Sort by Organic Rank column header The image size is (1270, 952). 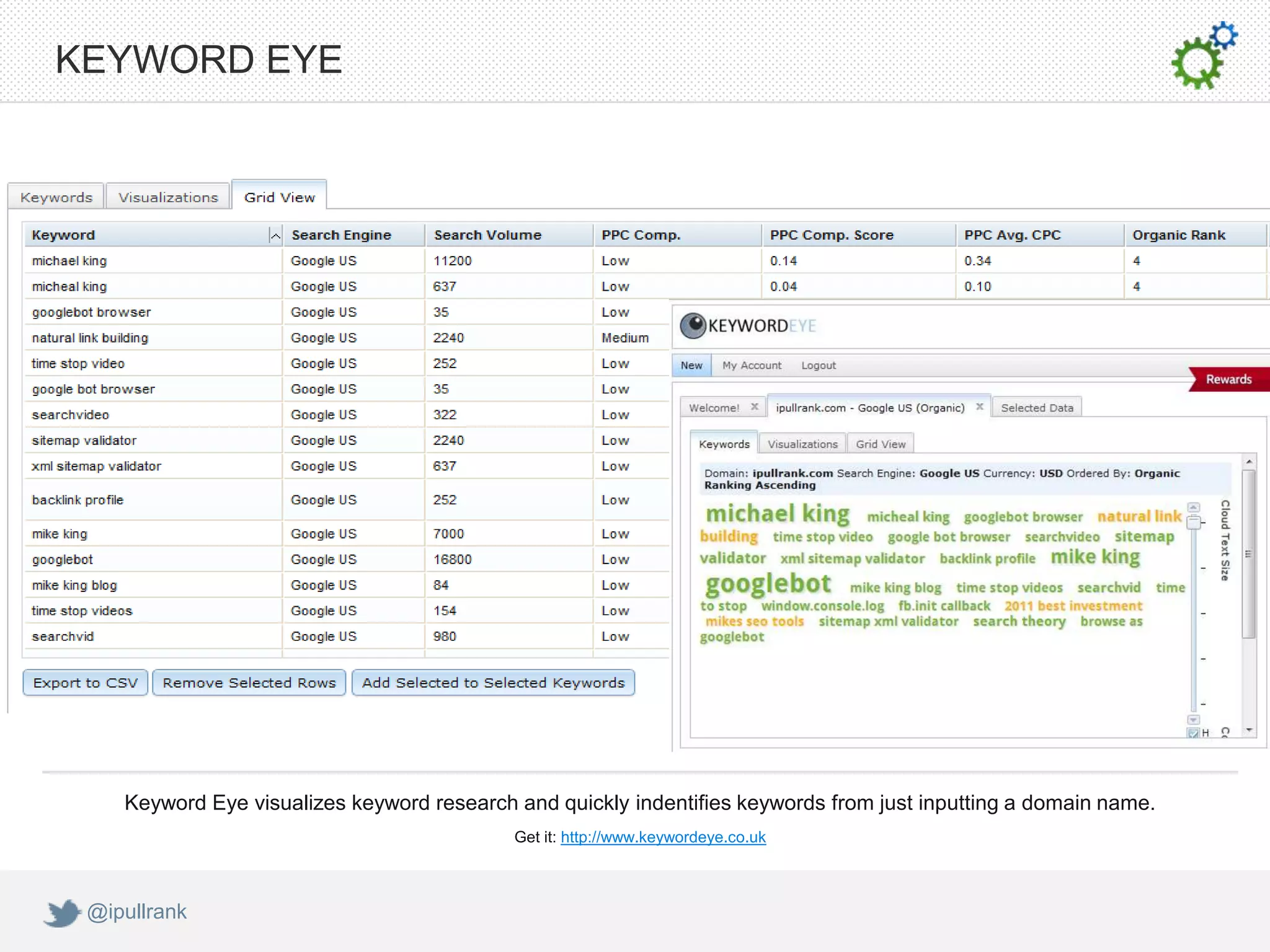pos(1196,235)
